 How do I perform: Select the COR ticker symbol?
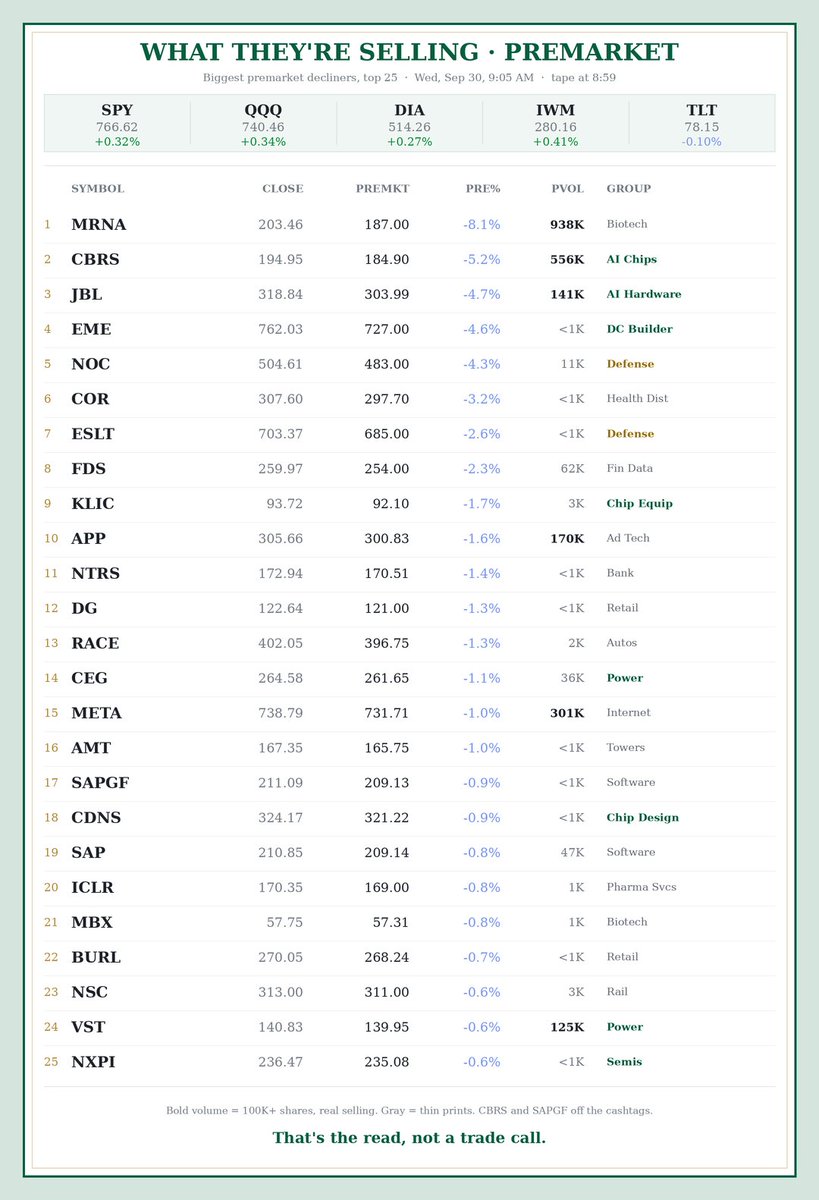point(90,399)
